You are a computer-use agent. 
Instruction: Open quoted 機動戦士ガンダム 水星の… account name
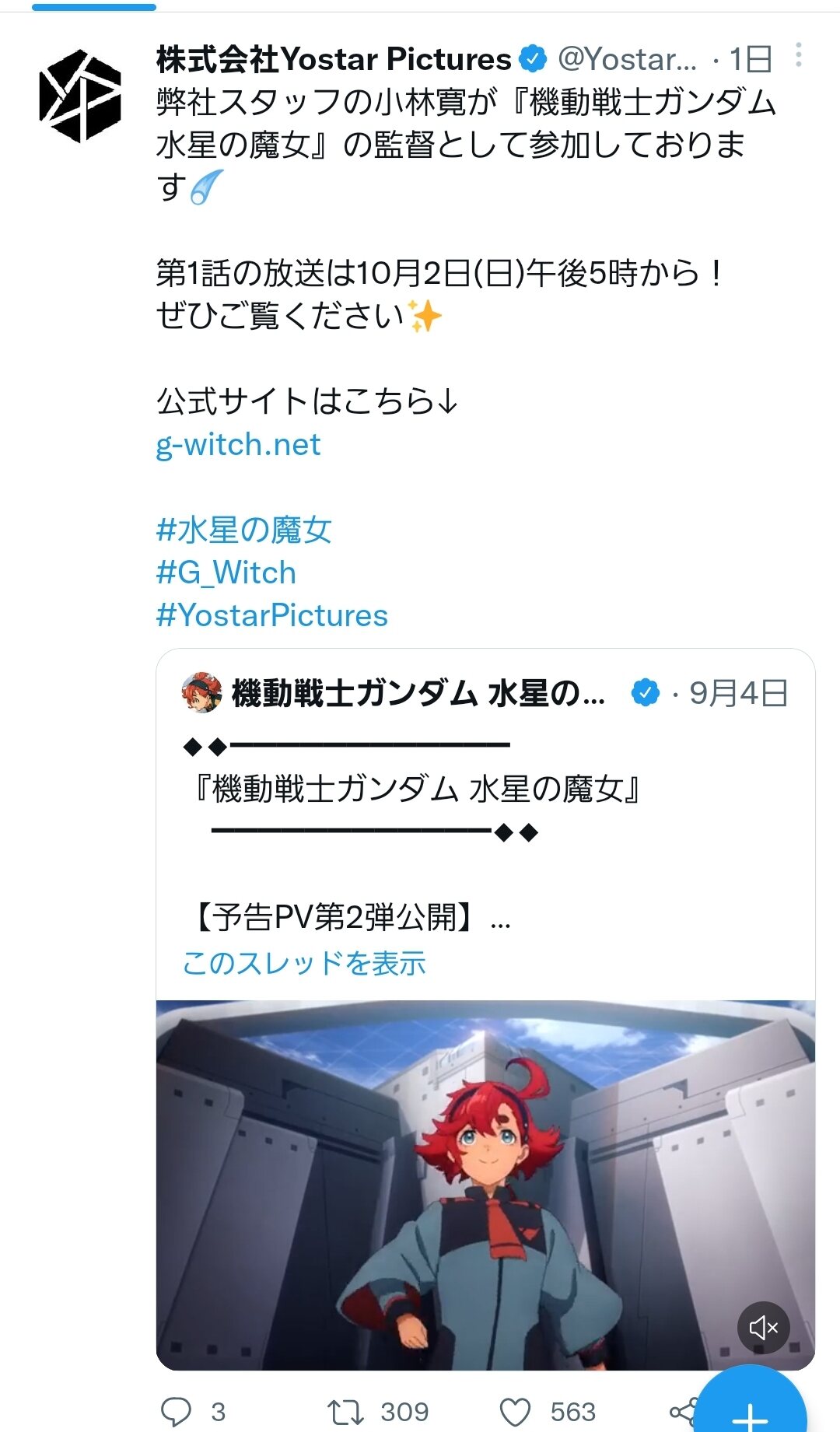coord(418,693)
